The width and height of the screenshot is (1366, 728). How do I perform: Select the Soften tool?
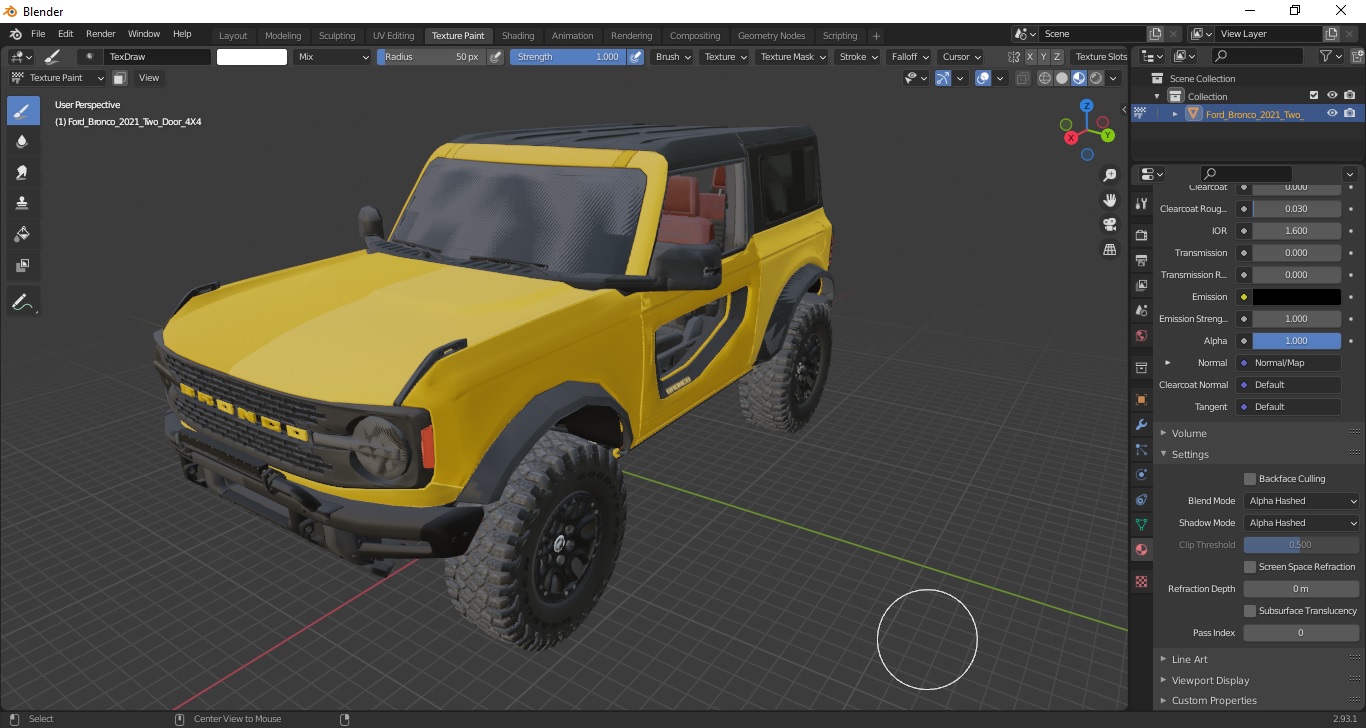pyautogui.click(x=23, y=142)
